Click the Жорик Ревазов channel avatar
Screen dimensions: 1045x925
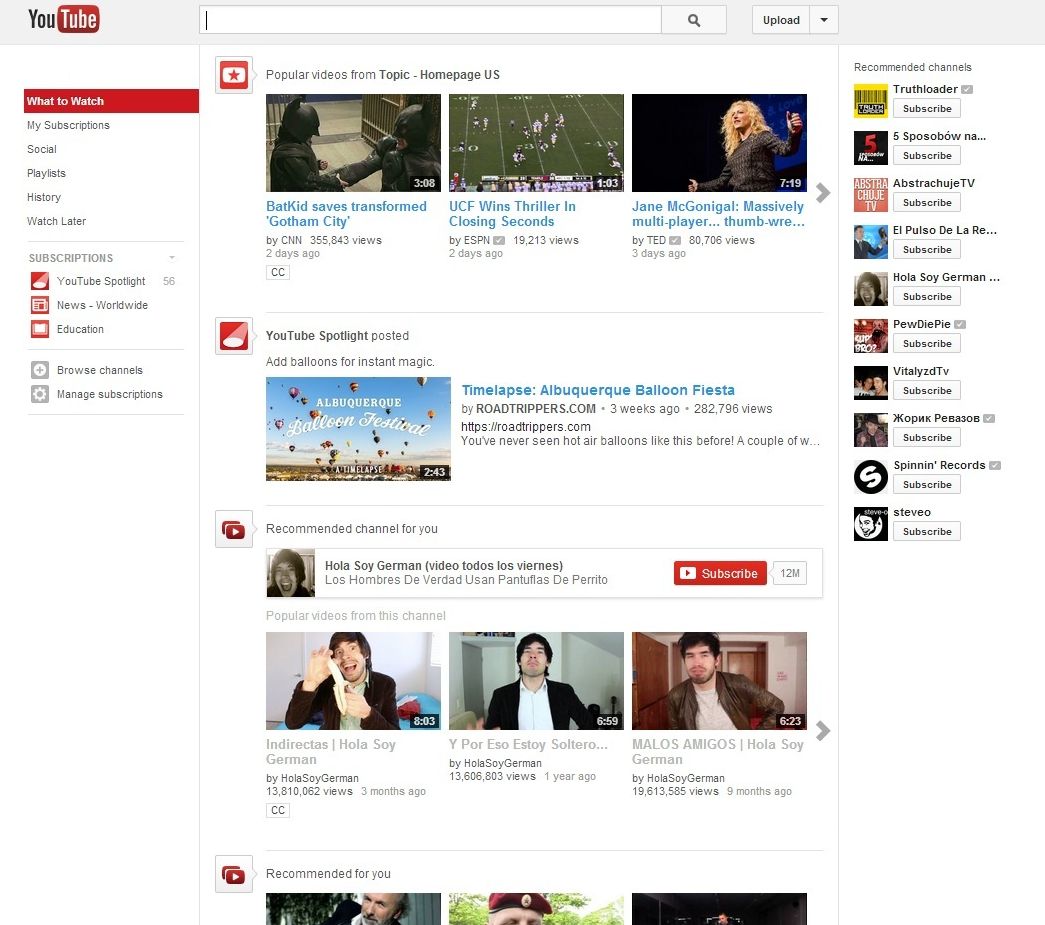[x=870, y=430]
